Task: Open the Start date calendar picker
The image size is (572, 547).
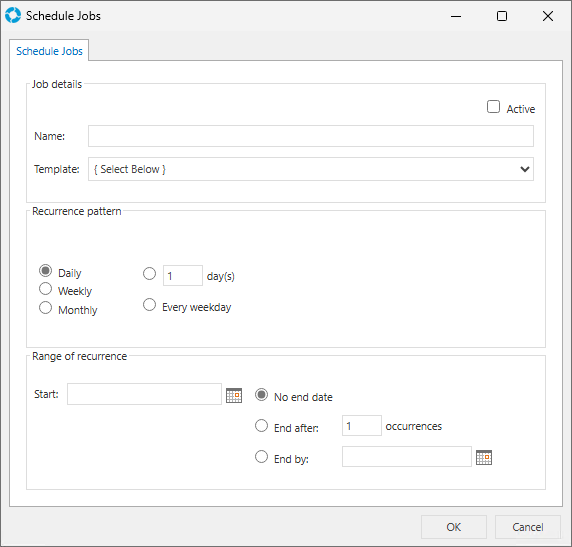Action: point(234,396)
